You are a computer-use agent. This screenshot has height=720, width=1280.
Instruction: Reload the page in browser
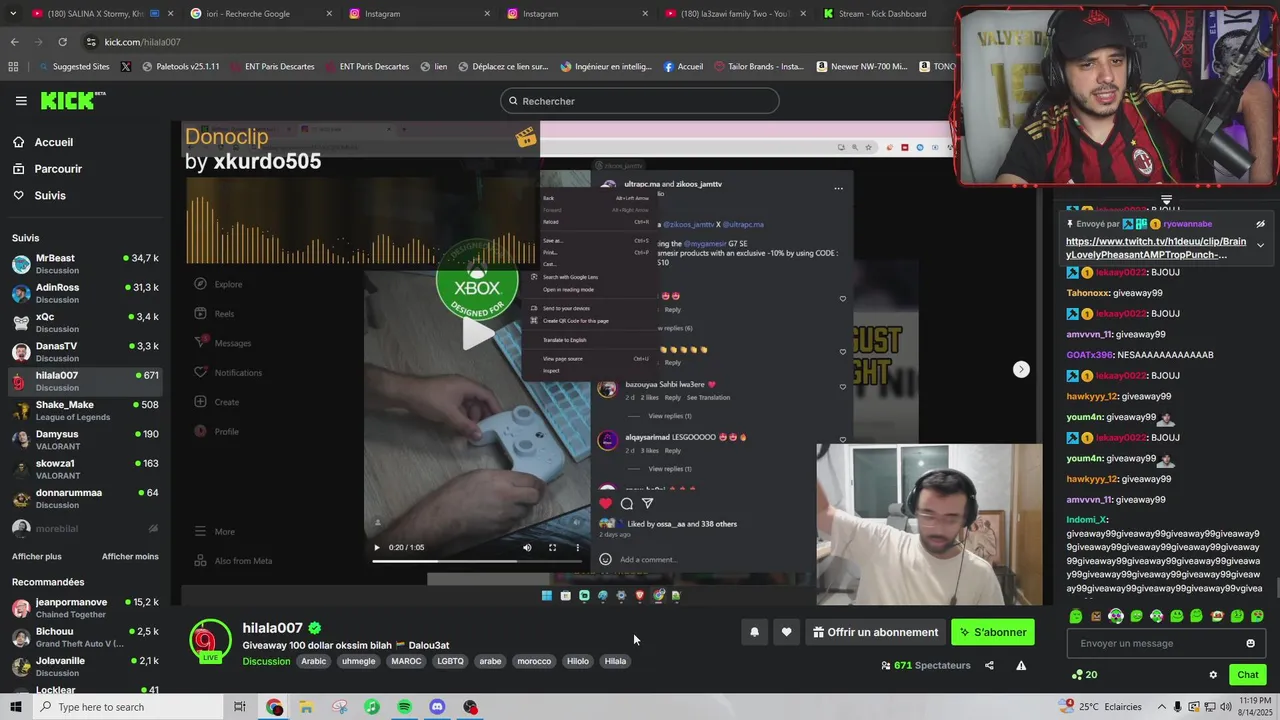click(62, 42)
